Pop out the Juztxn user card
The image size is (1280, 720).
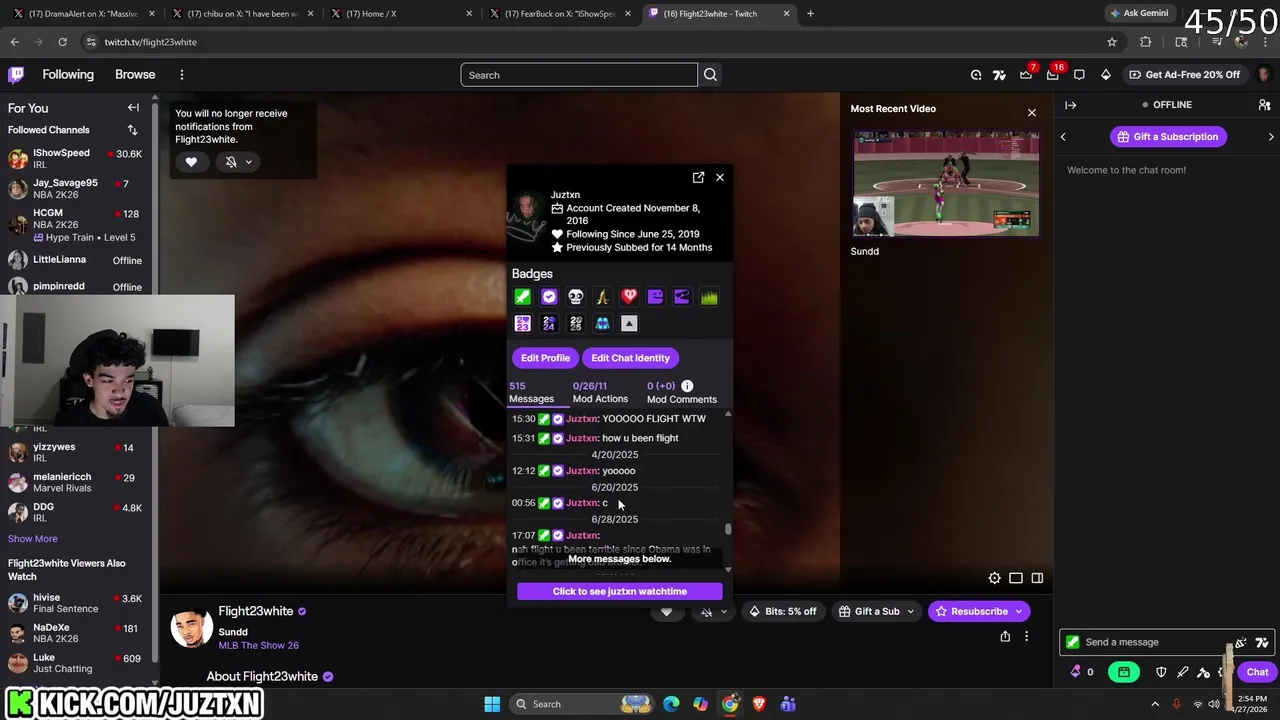click(698, 177)
